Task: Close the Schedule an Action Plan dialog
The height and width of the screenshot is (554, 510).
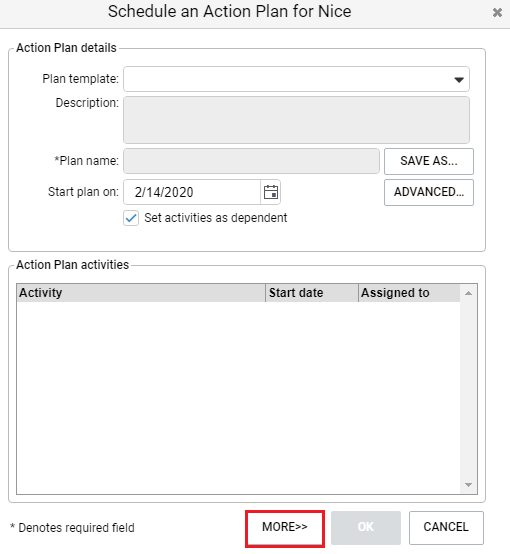Action: click(x=497, y=13)
